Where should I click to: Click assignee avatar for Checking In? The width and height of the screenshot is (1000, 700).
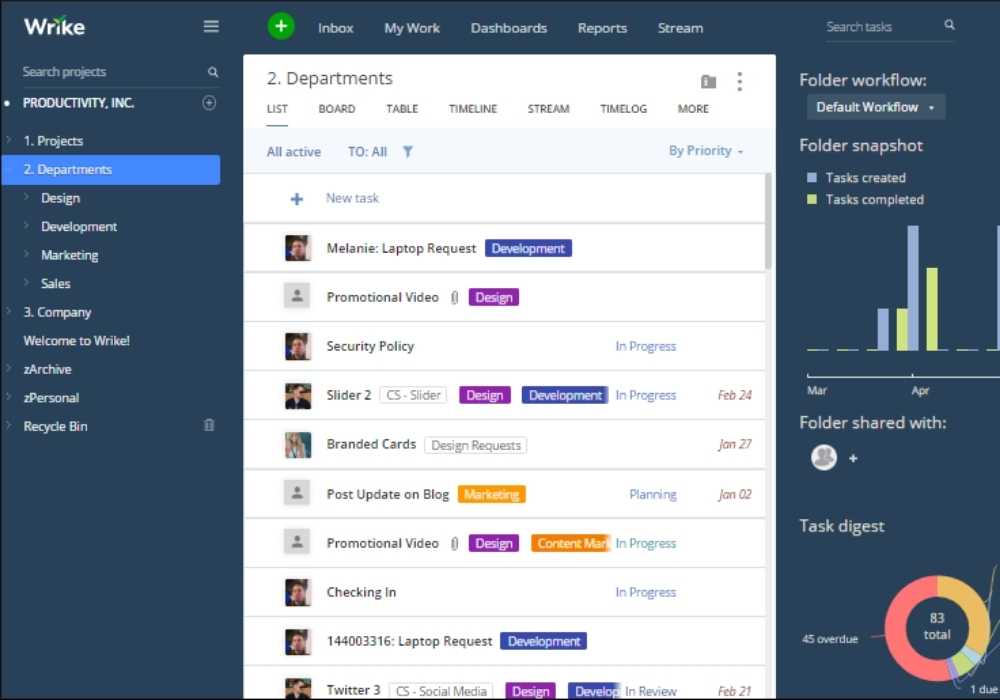(297, 592)
